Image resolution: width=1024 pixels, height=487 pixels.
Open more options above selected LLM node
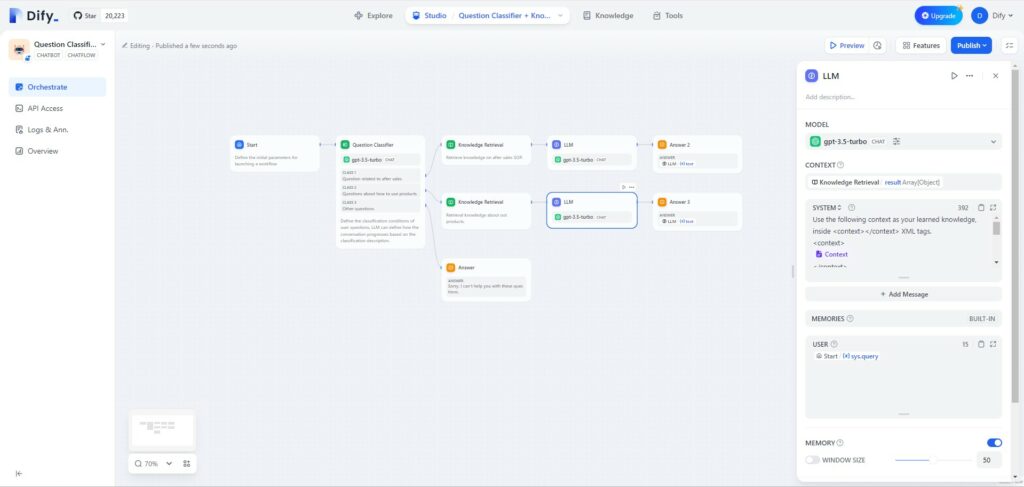click(x=632, y=187)
